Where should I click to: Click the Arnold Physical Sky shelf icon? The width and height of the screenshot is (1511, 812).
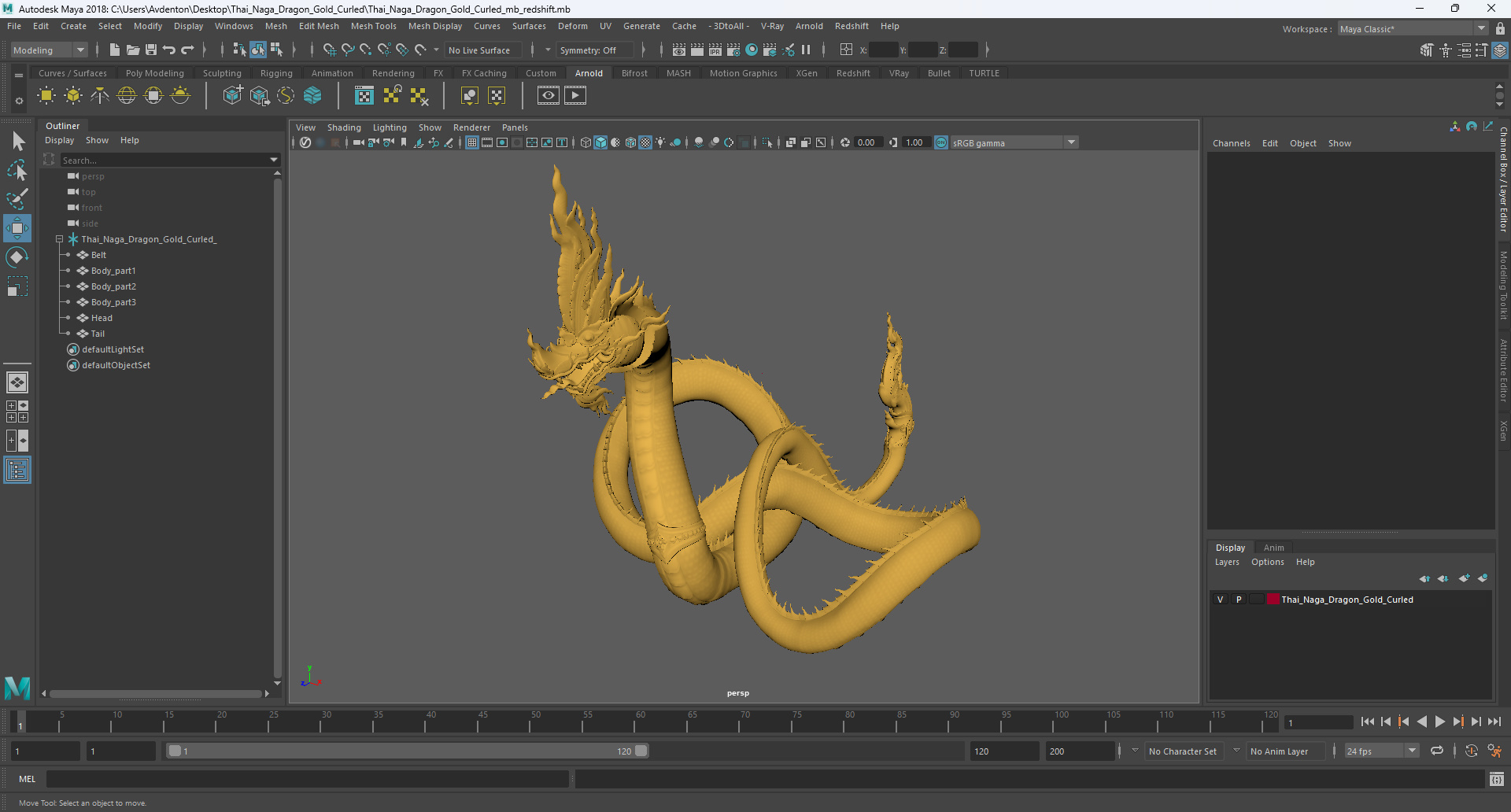point(180,96)
